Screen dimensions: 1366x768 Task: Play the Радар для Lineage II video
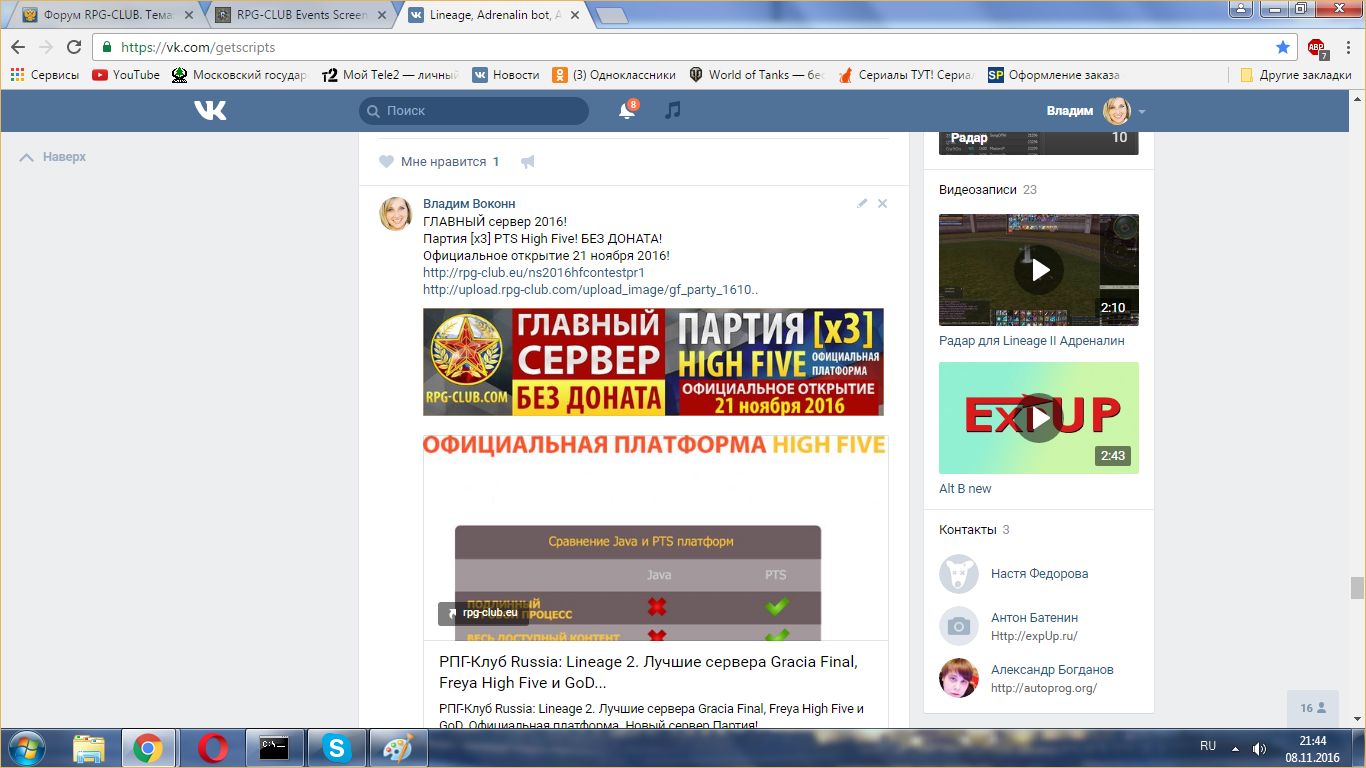click(x=1039, y=269)
